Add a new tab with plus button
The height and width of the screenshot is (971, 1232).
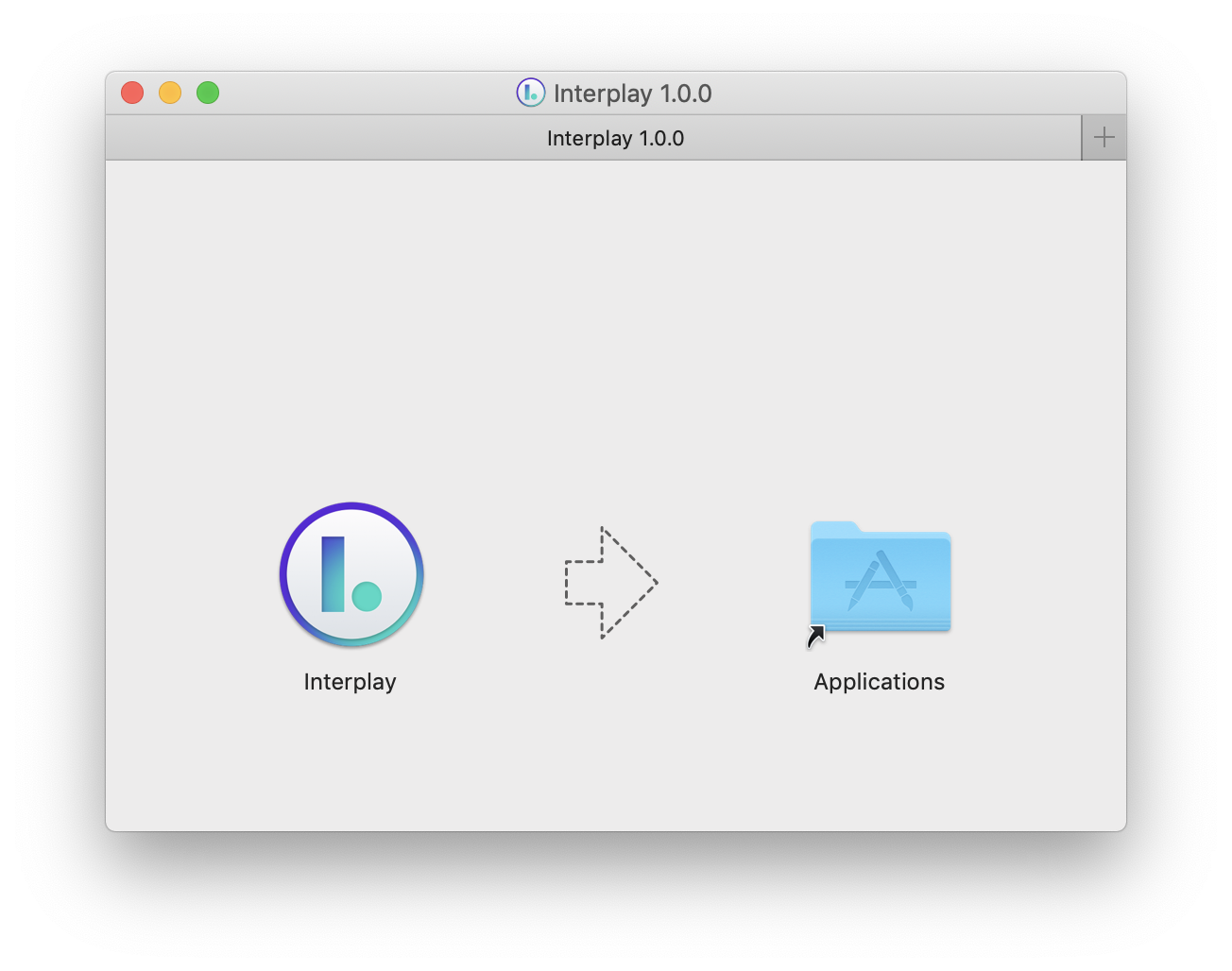(x=1104, y=138)
